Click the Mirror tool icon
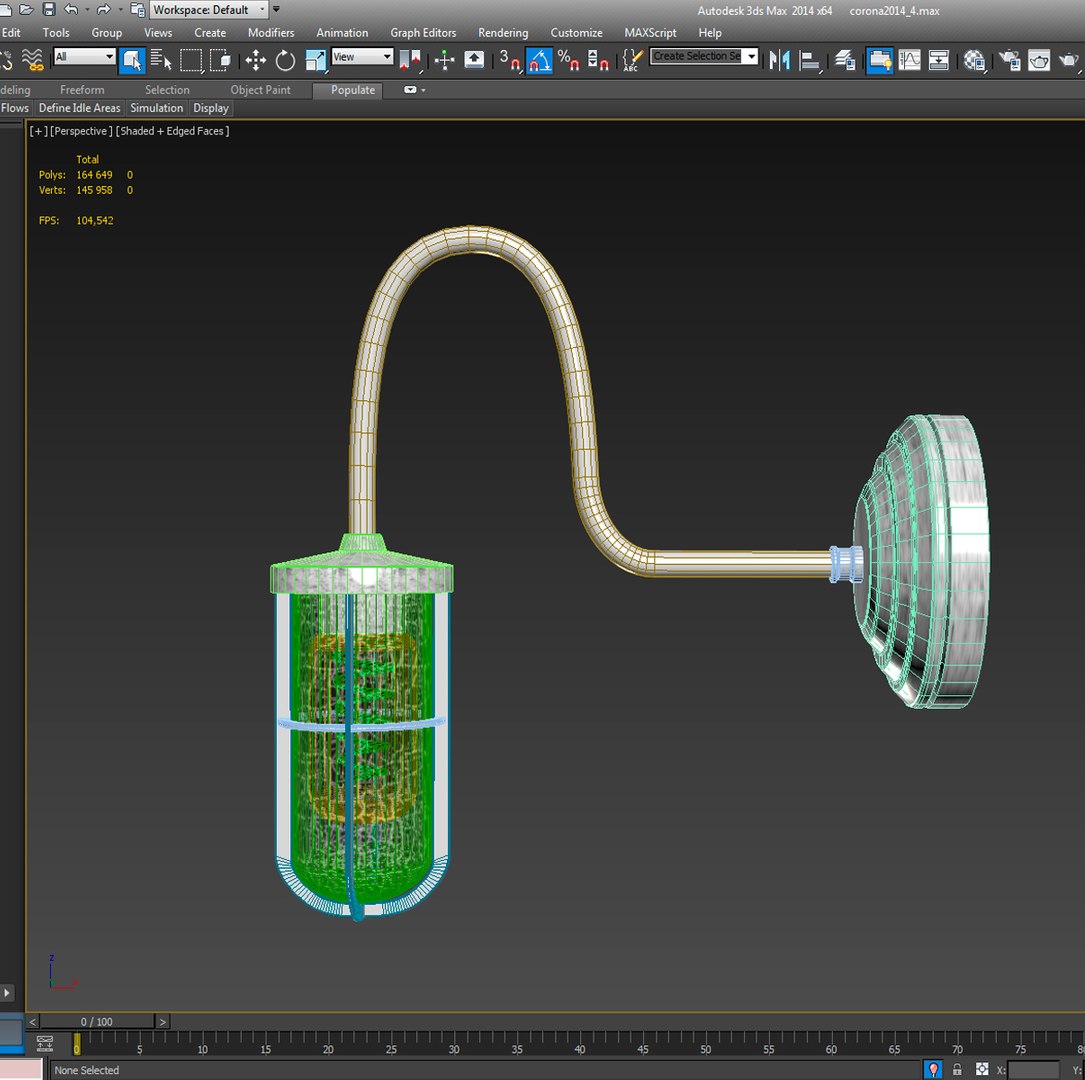 [780, 60]
